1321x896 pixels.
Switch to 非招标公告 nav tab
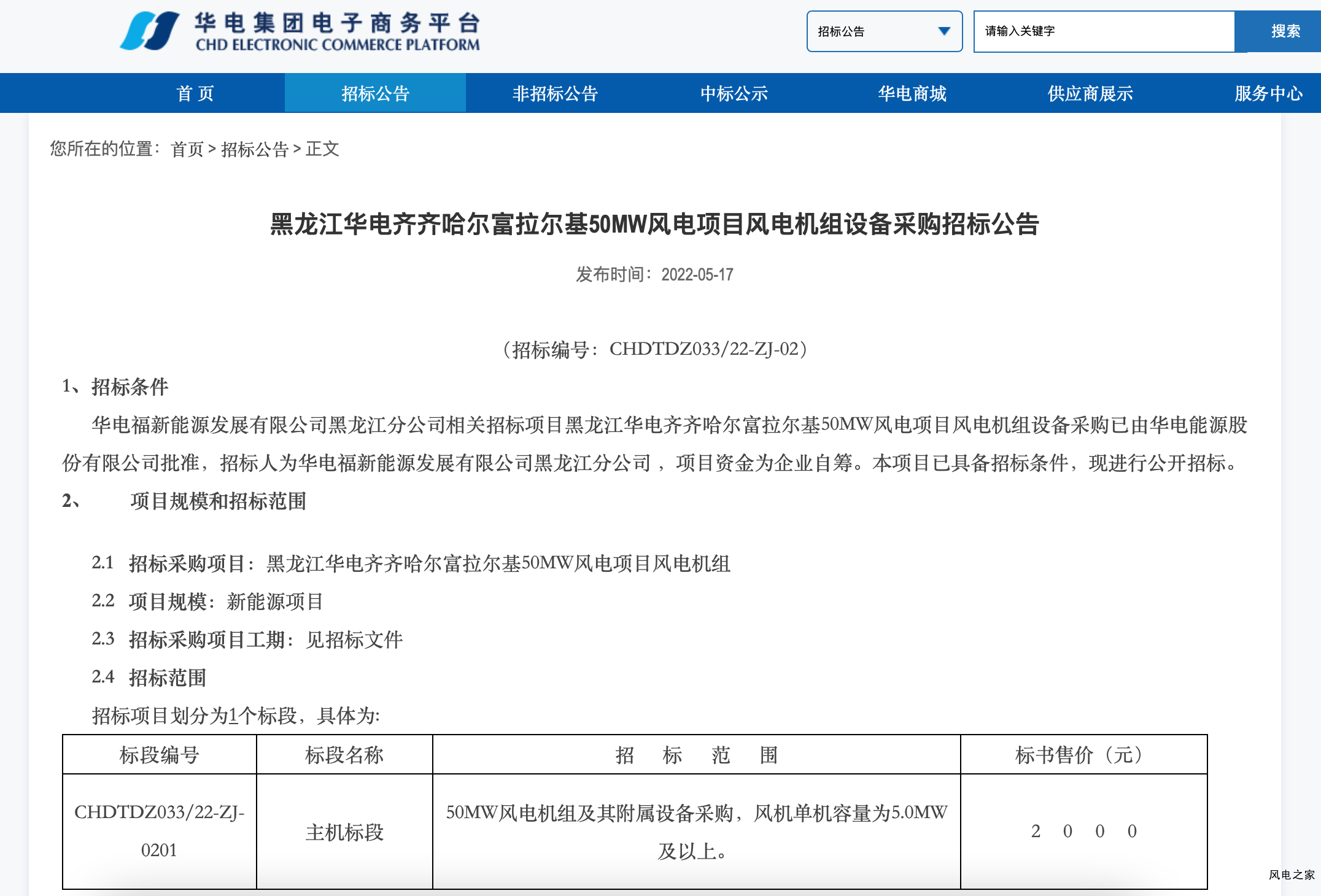click(x=555, y=93)
